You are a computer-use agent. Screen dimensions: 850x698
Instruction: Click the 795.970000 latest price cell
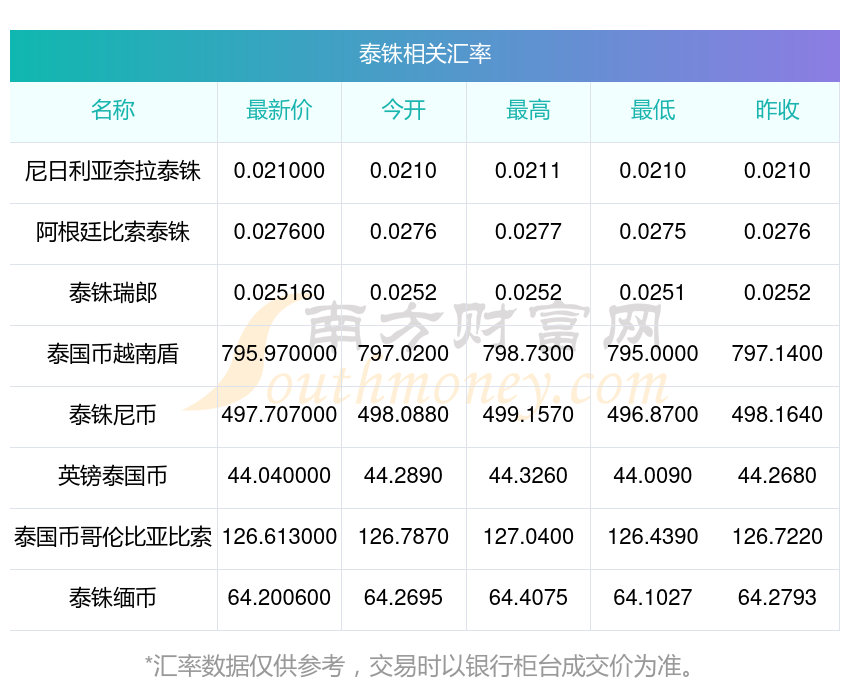tap(279, 354)
